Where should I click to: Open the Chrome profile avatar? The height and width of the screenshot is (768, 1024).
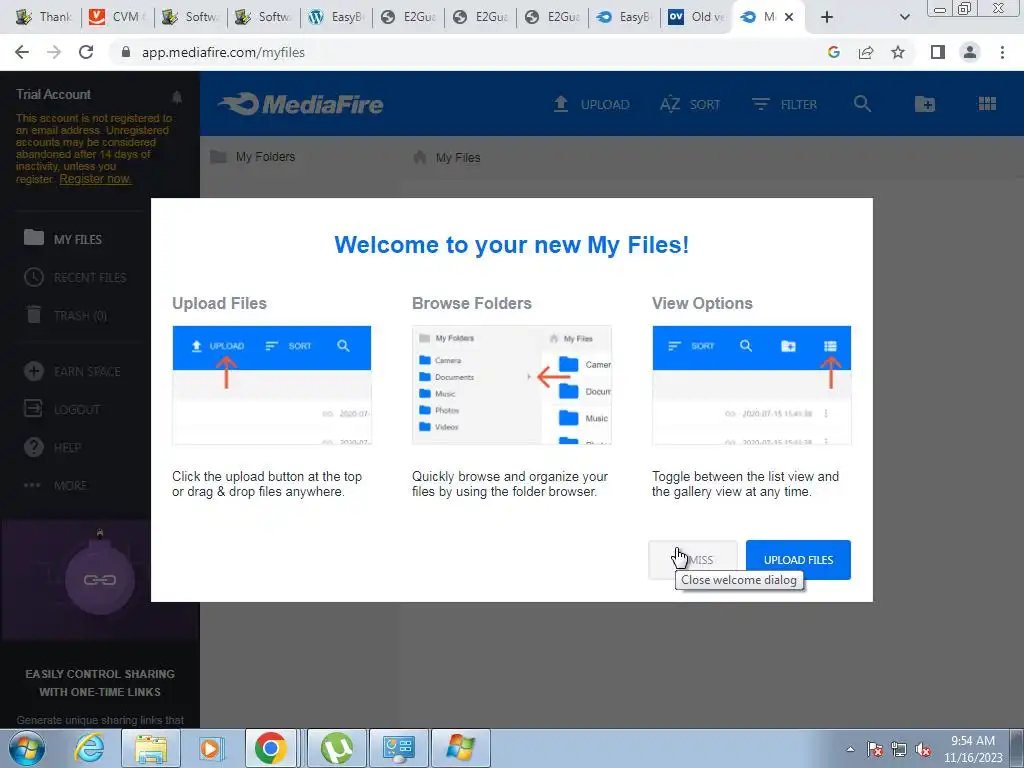click(x=970, y=52)
